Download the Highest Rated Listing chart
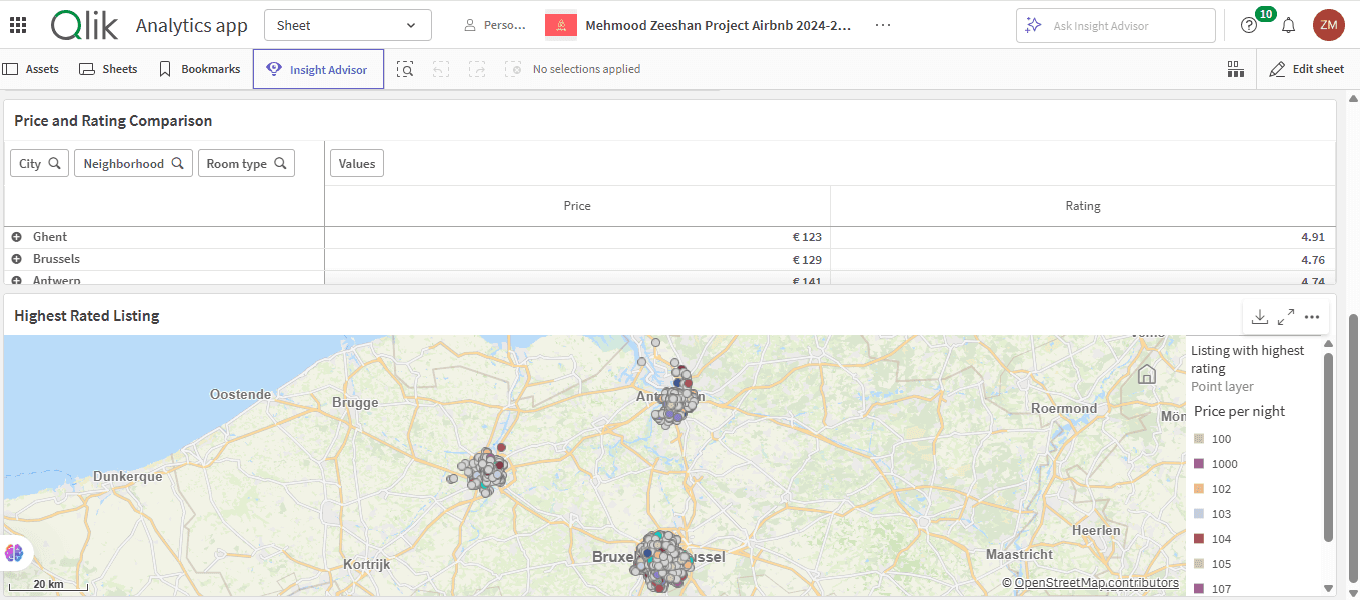 (x=1260, y=317)
